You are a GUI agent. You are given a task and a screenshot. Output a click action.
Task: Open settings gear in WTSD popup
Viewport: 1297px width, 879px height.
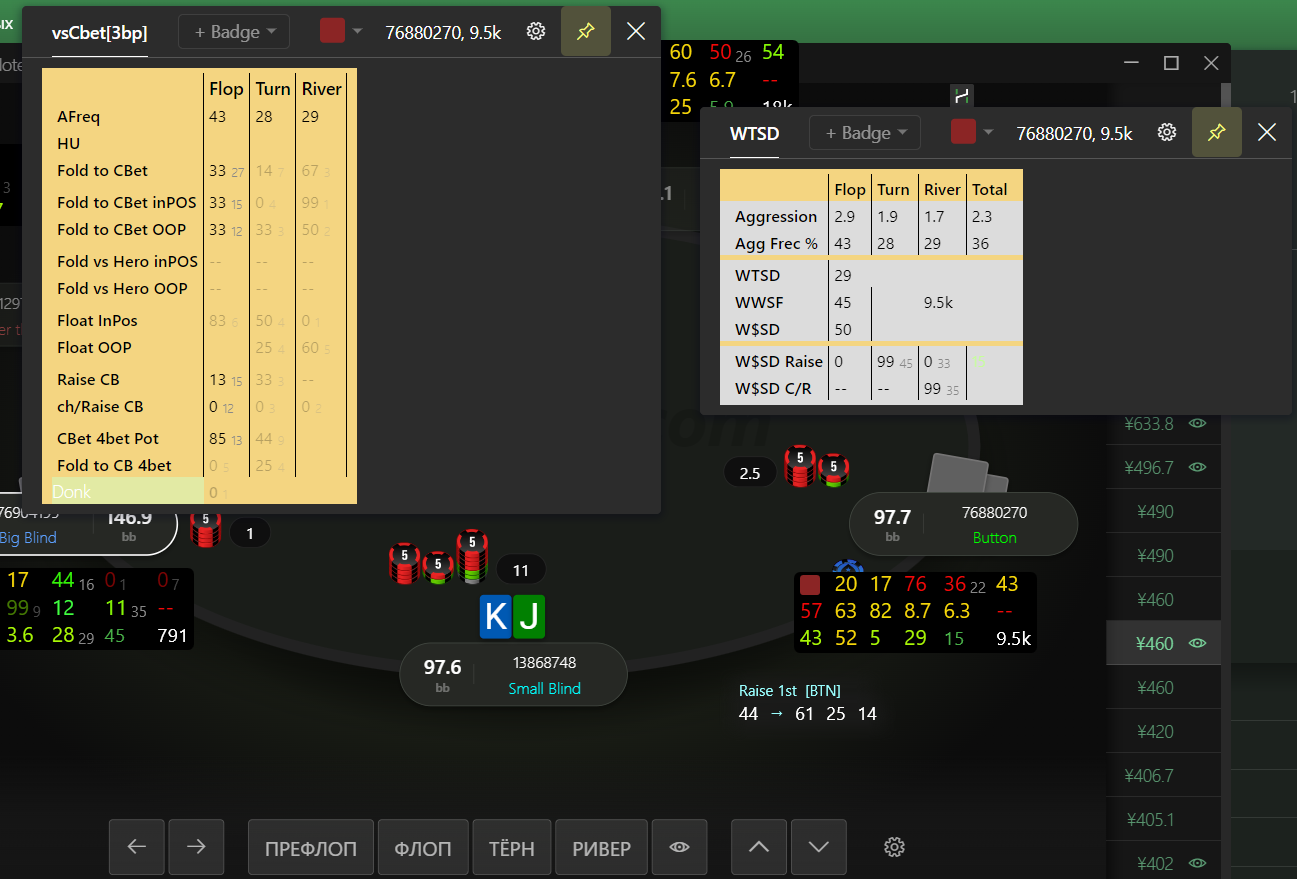(x=1167, y=132)
